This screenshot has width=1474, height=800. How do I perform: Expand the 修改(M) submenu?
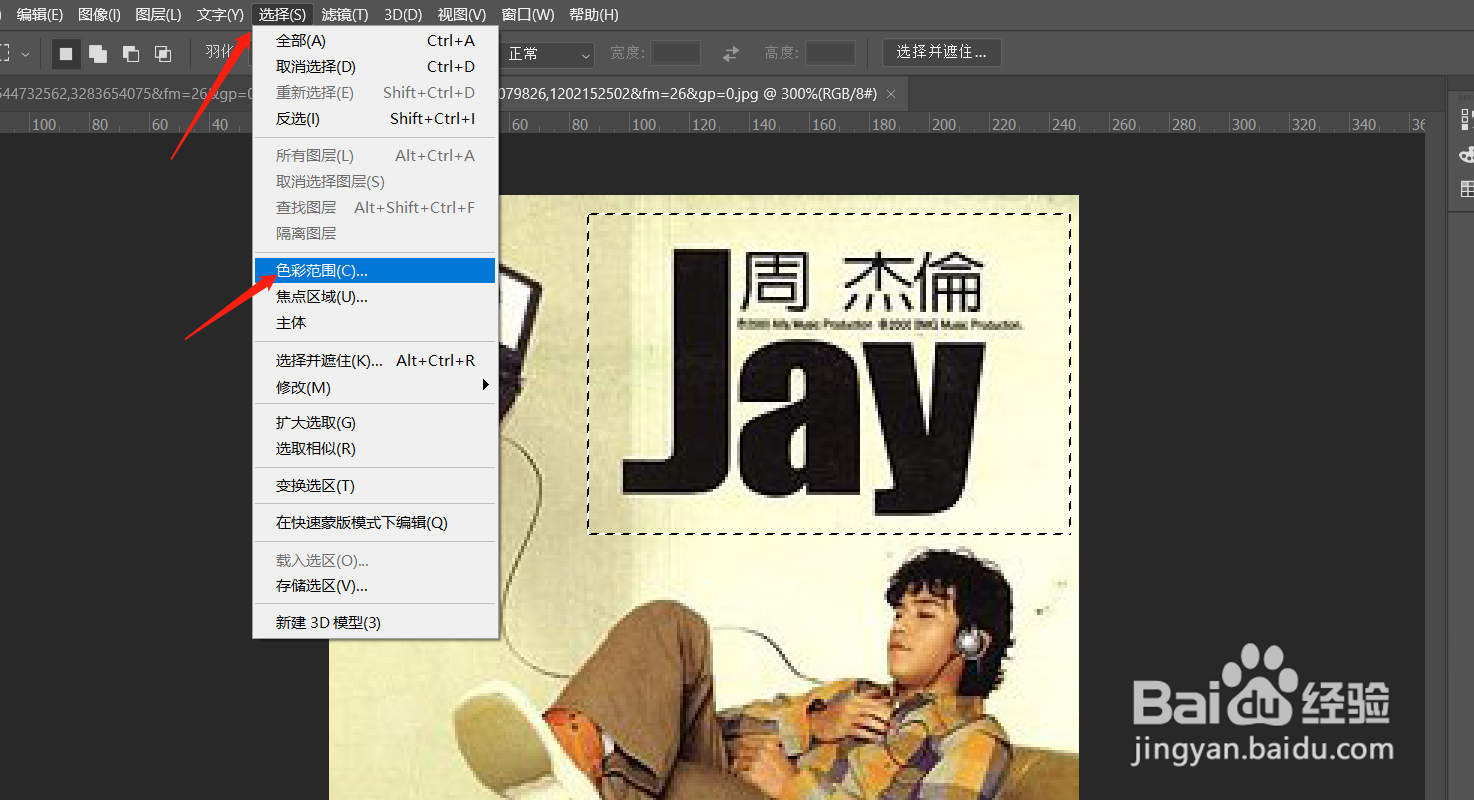coord(375,387)
